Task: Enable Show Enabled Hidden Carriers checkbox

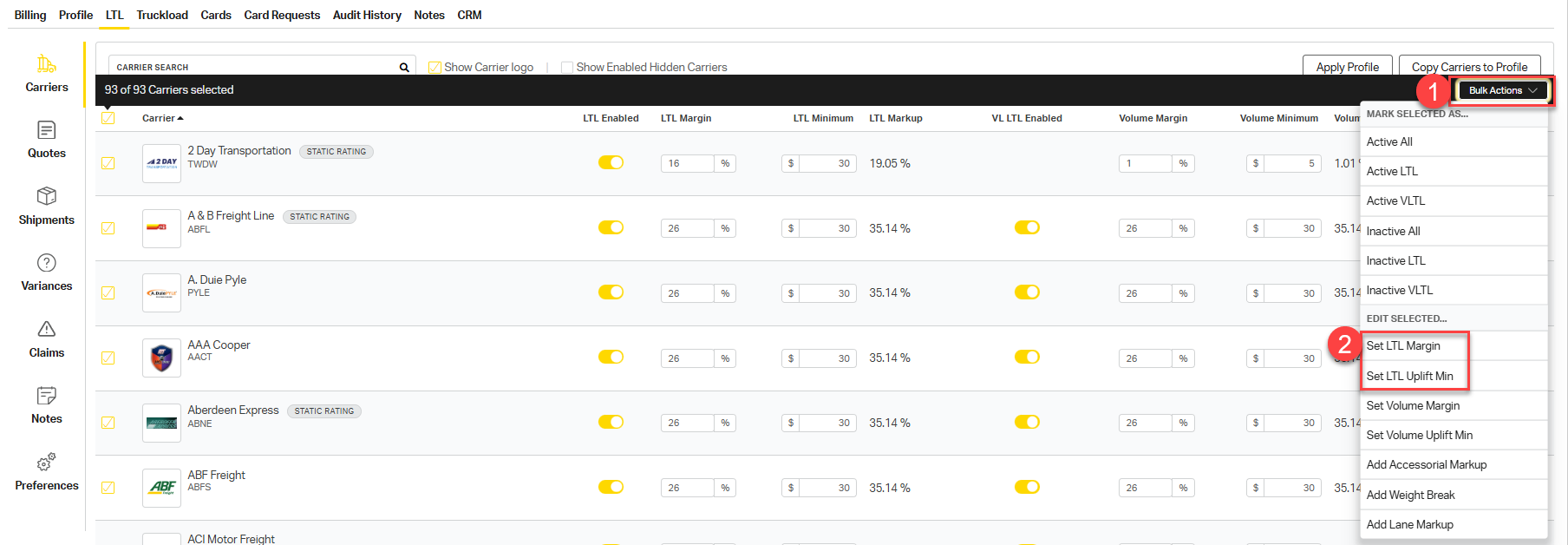Action: (x=567, y=68)
